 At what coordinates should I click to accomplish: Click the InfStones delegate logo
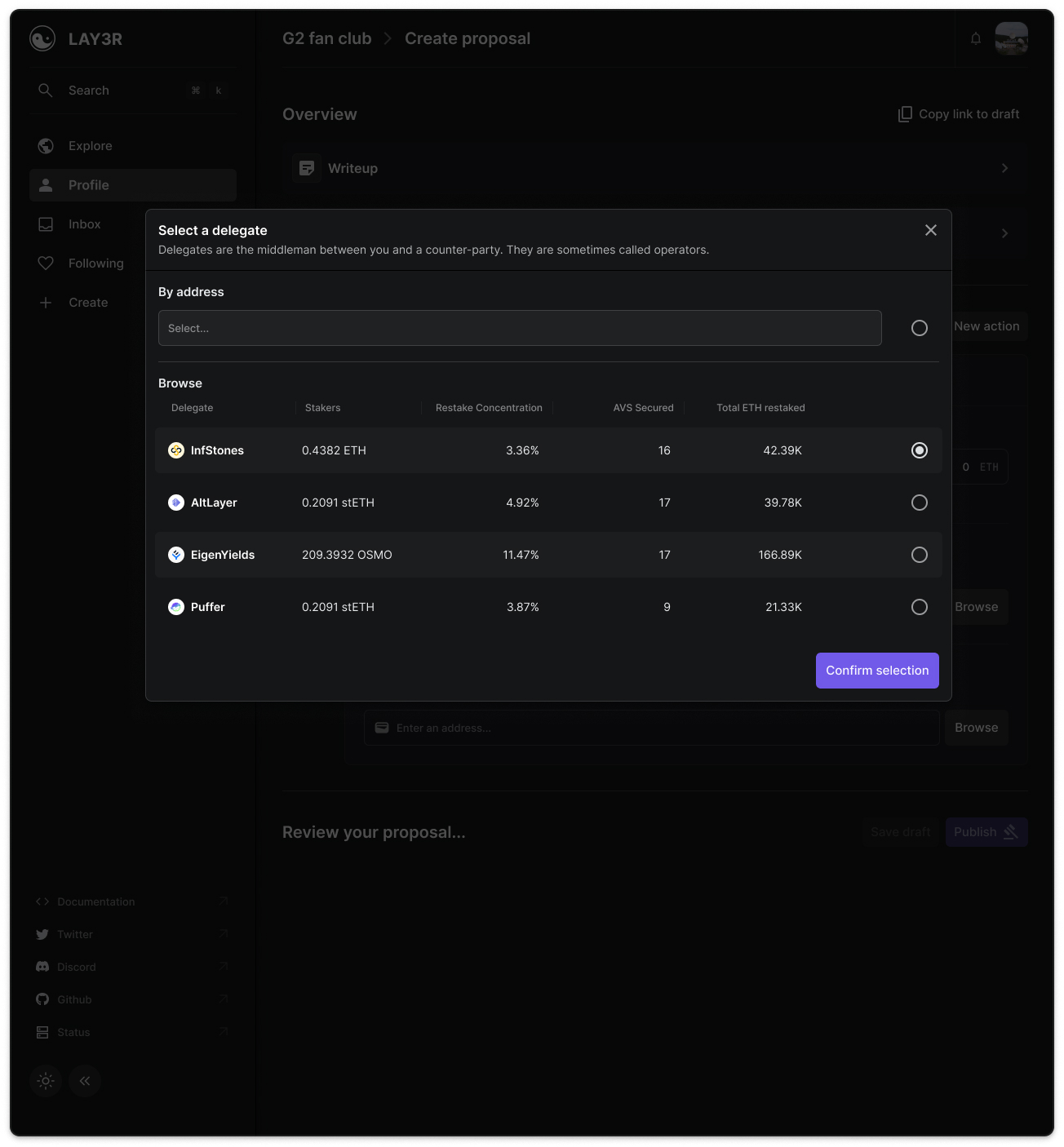(x=176, y=450)
